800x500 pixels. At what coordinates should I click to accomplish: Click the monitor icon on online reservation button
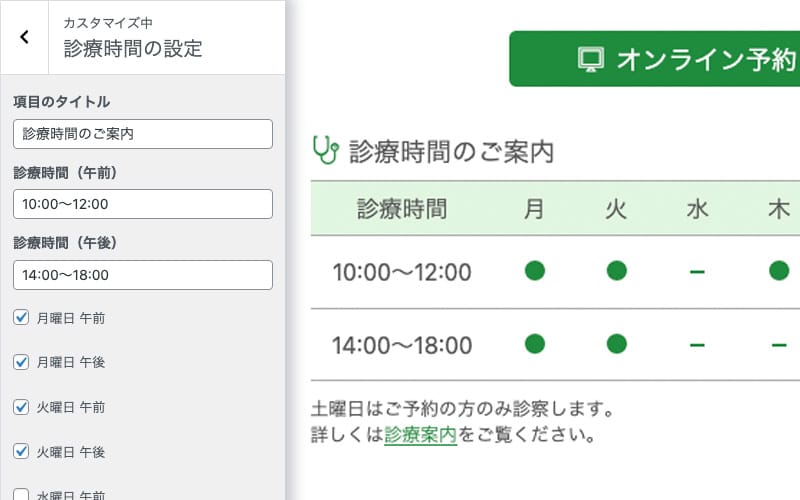pos(591,59)
